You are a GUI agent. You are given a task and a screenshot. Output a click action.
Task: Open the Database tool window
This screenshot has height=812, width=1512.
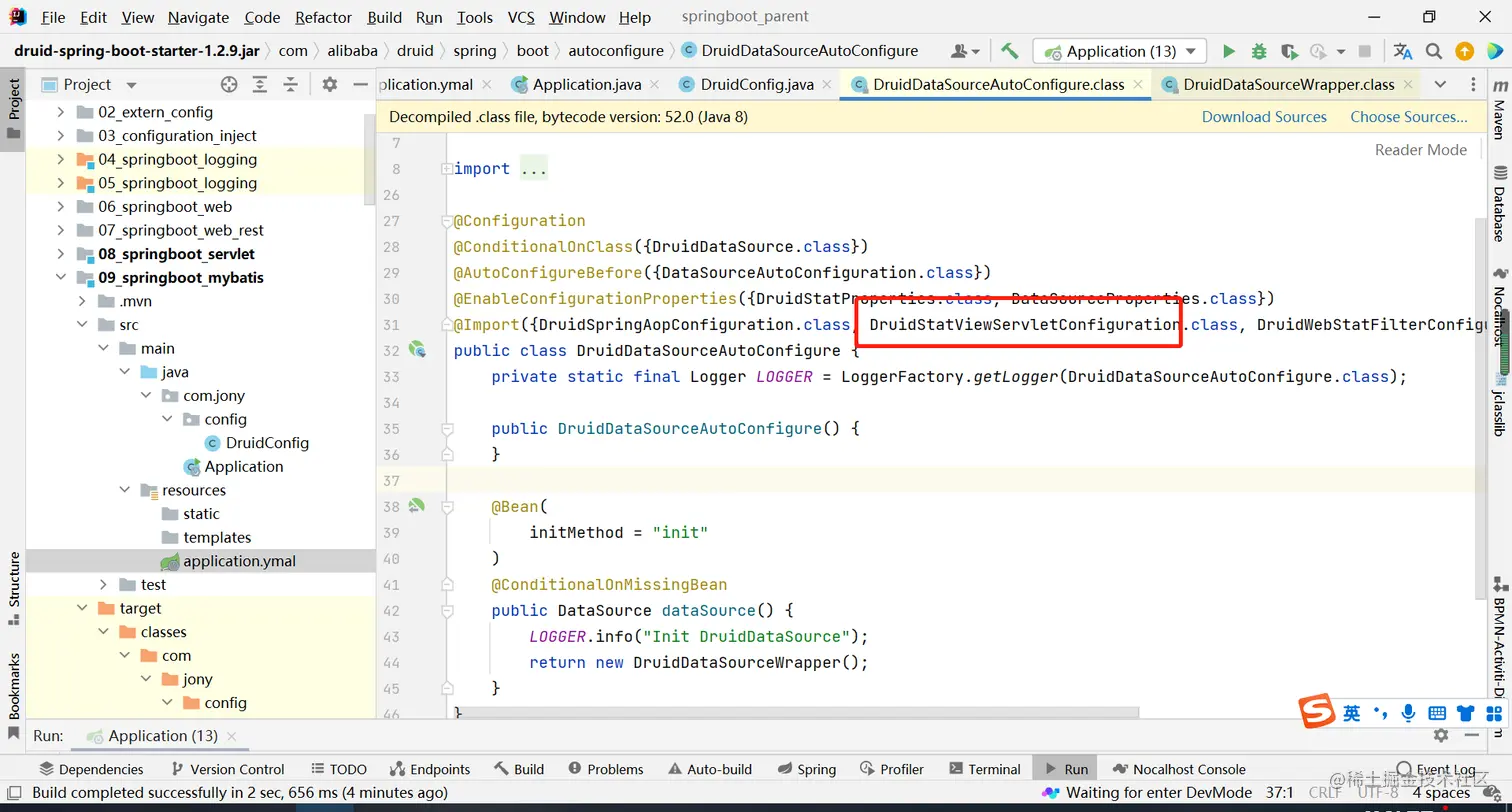click(1498, 205)
